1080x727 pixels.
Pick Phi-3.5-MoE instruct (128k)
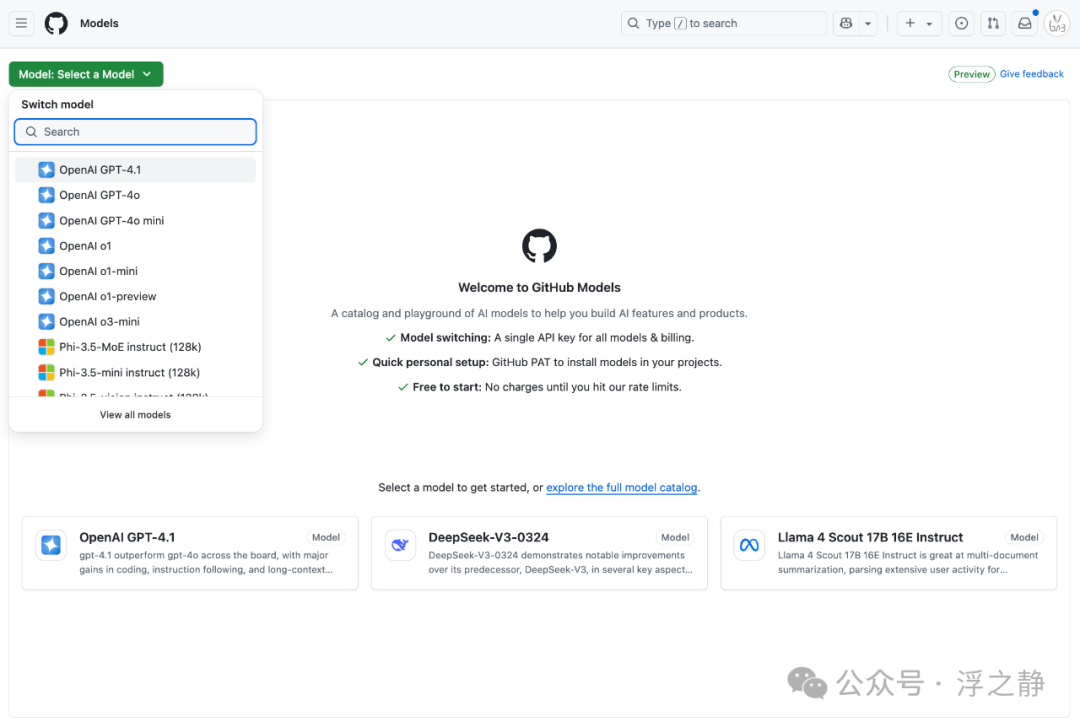(x=135, y=347)
